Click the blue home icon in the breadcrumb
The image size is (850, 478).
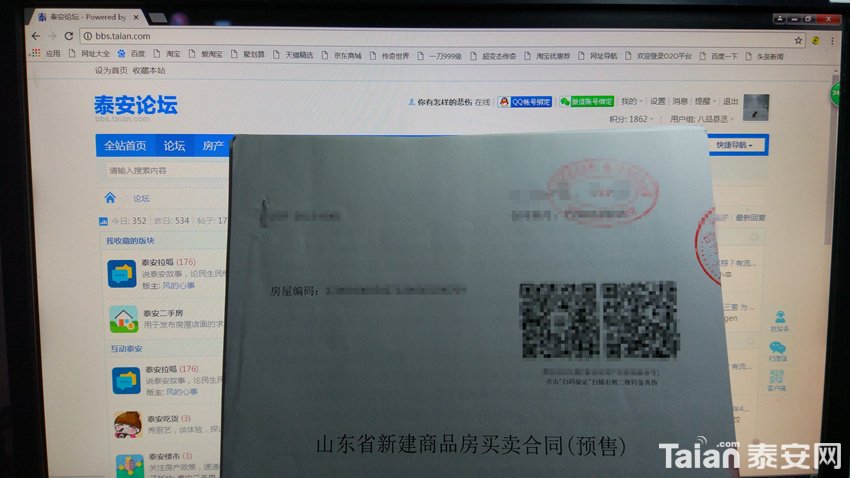click(x=110, y=198)
